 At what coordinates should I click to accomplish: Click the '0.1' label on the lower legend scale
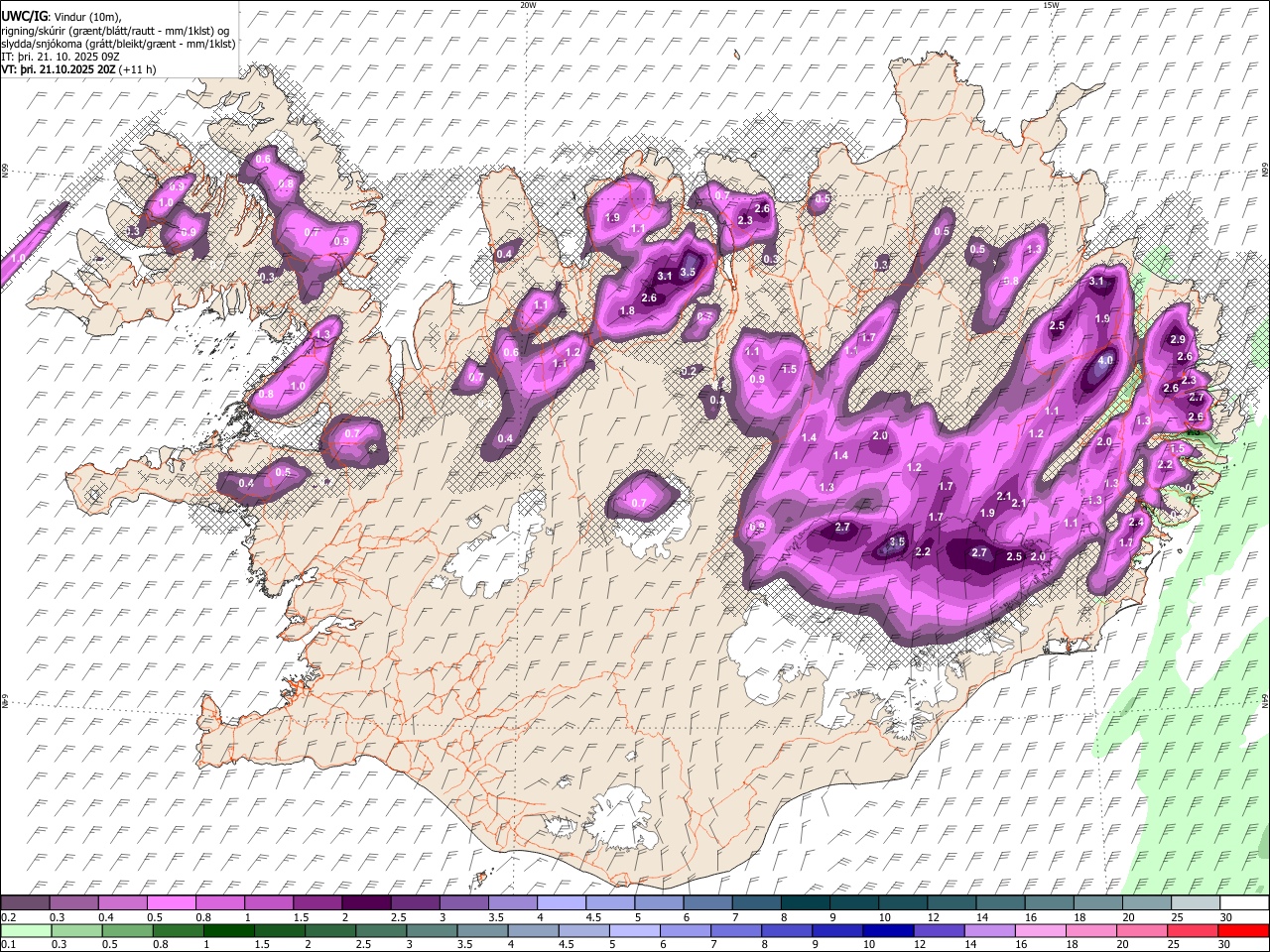pos(8,945)
